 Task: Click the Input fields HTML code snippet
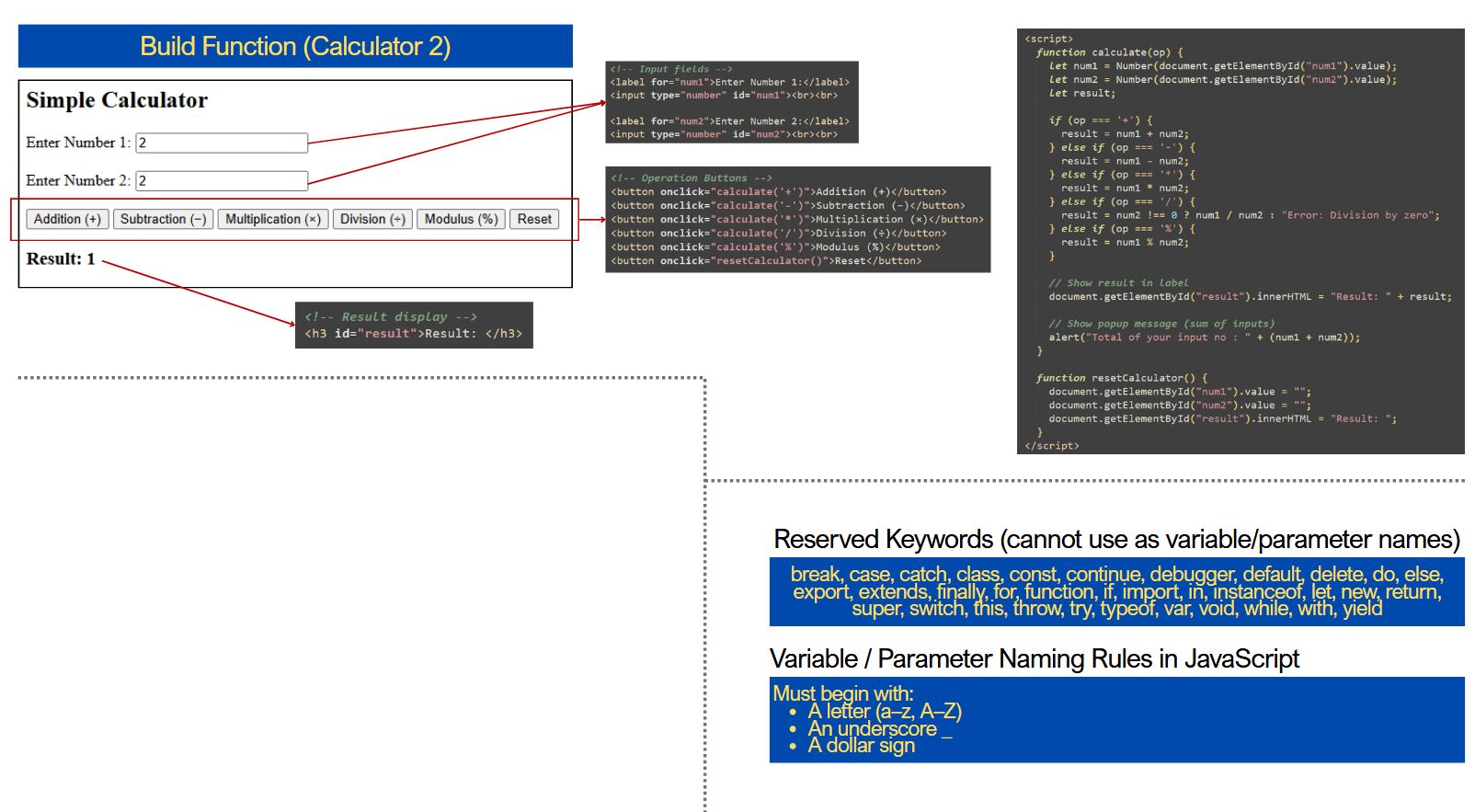click(x=731, y=102)
